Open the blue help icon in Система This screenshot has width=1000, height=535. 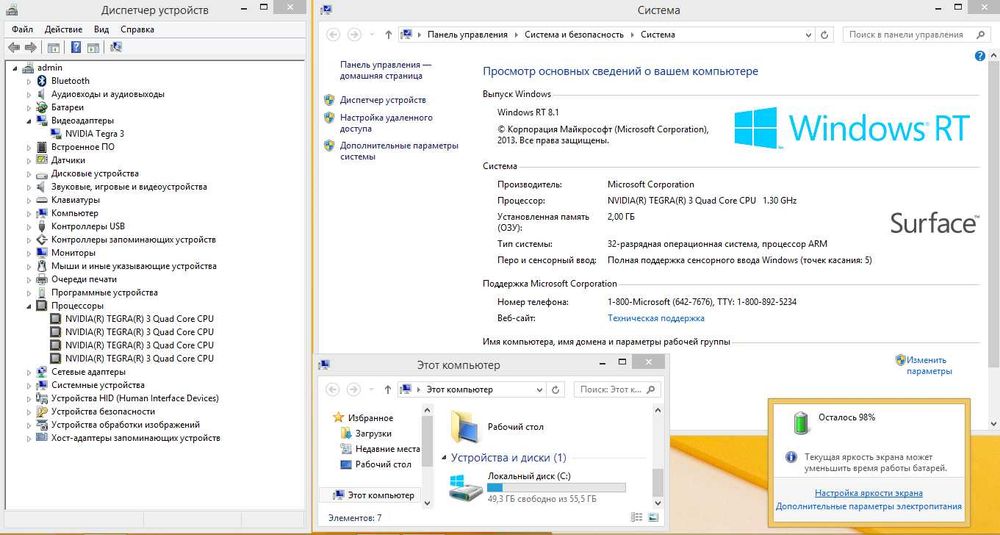[980, 56]
